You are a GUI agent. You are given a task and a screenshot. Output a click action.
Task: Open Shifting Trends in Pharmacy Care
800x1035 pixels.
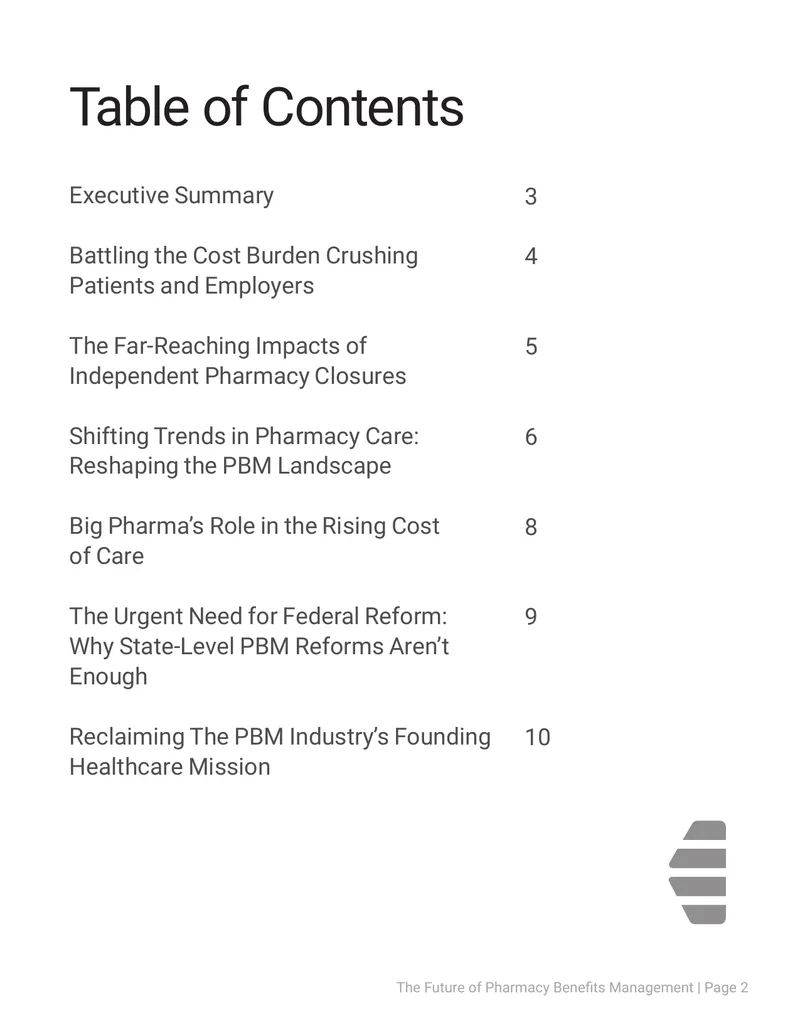click(x=244, y=451)
